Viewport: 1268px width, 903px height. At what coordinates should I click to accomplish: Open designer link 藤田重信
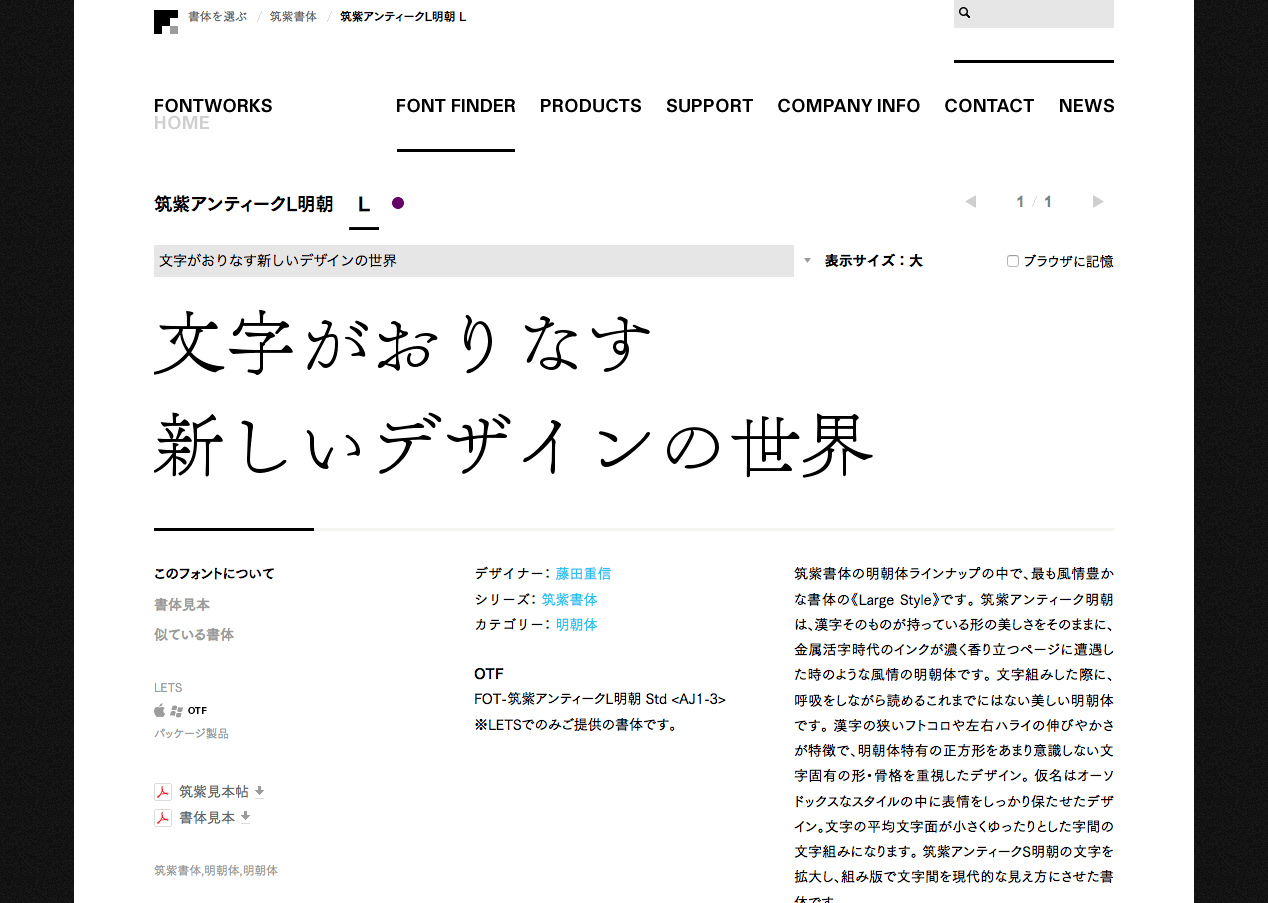(x=583, y=574)
